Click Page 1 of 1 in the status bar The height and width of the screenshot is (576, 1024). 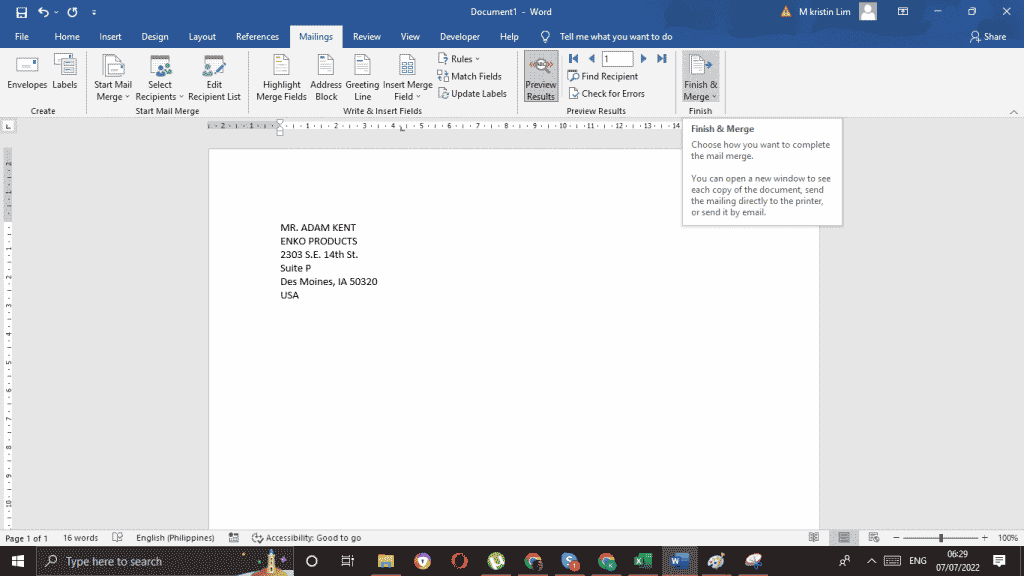[27, 538]
